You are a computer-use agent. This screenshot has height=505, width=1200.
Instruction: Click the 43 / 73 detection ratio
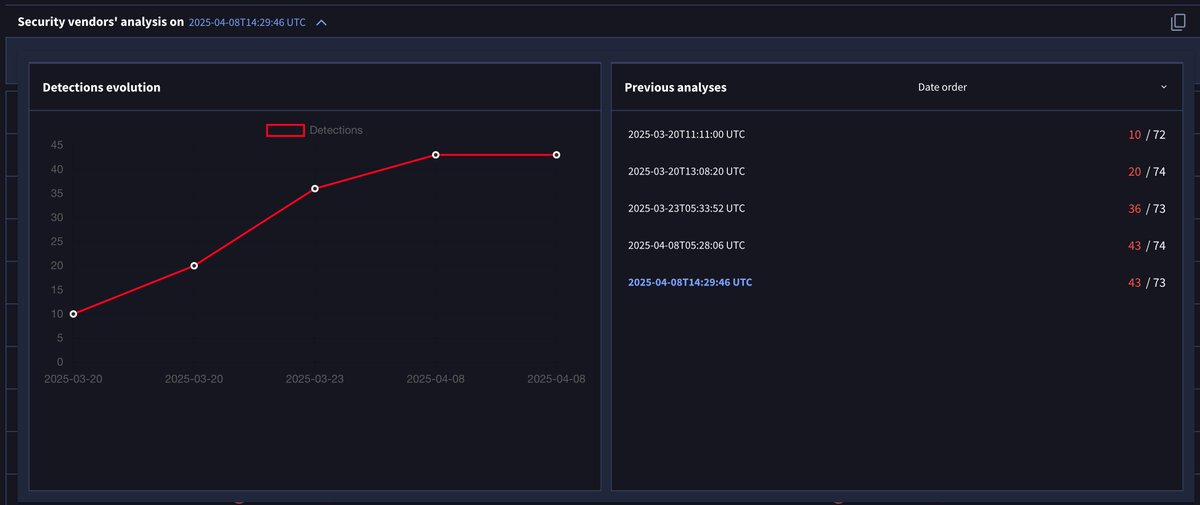[1147, 282]
